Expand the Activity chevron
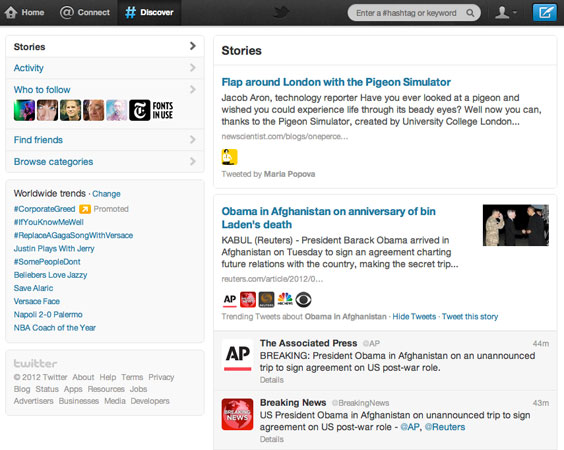The width and height of the screenshot is (564, 450). [x=193, y=68]
